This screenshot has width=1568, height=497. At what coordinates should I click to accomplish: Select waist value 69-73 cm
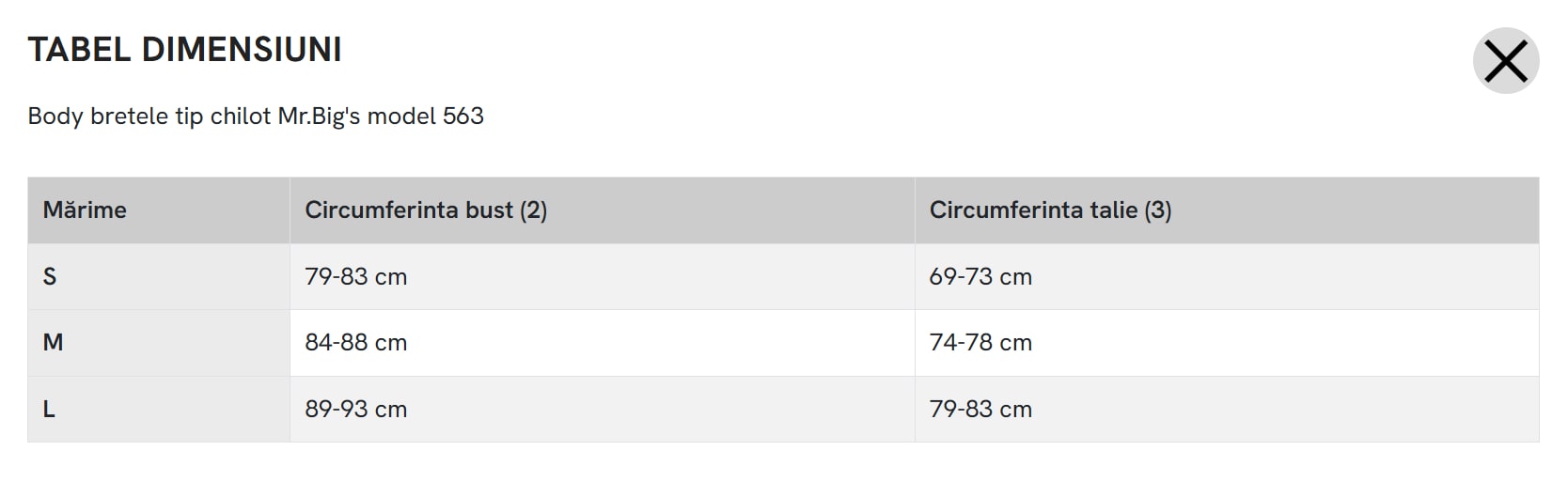tap(980, 277)
